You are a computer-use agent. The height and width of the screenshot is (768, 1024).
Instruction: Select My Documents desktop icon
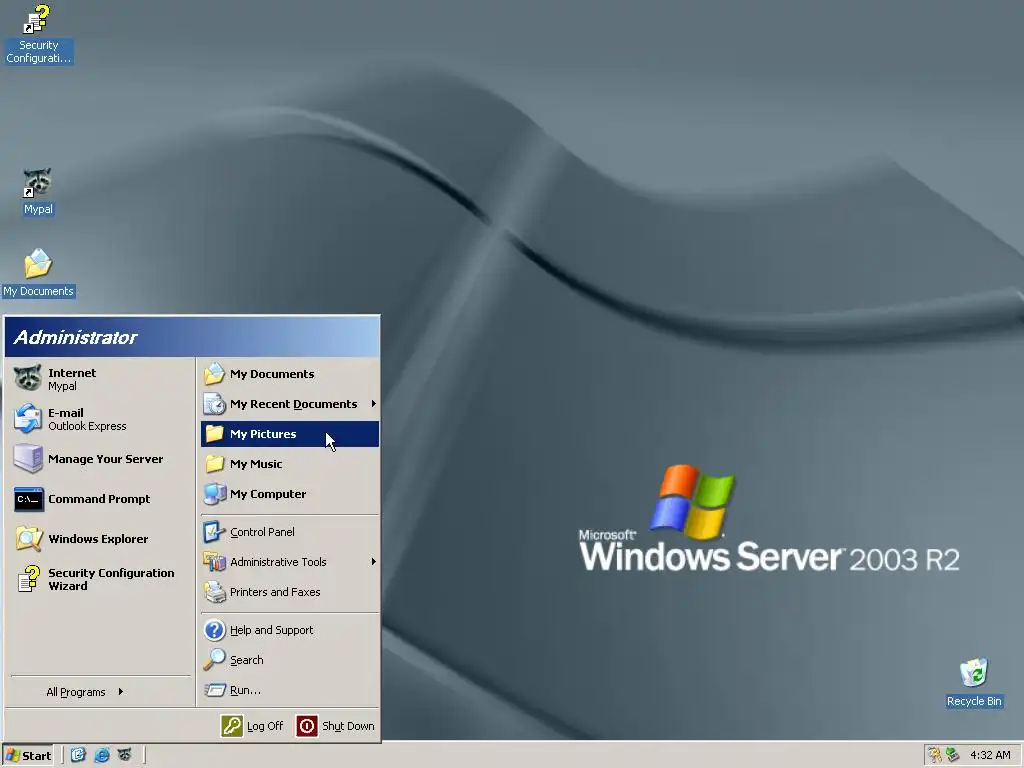pyautogui.click(x=38, y=273)
